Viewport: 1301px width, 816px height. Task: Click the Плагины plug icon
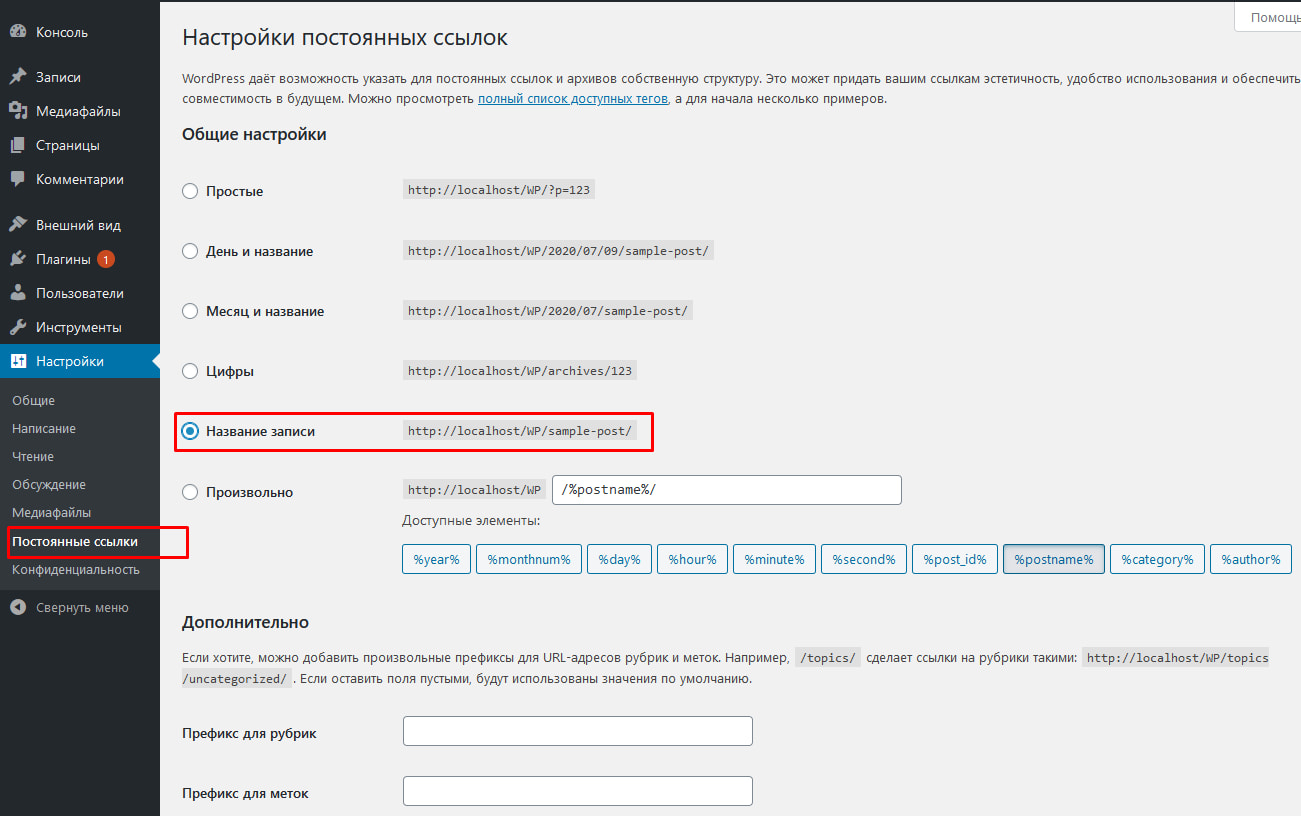[x=18, y=259]
